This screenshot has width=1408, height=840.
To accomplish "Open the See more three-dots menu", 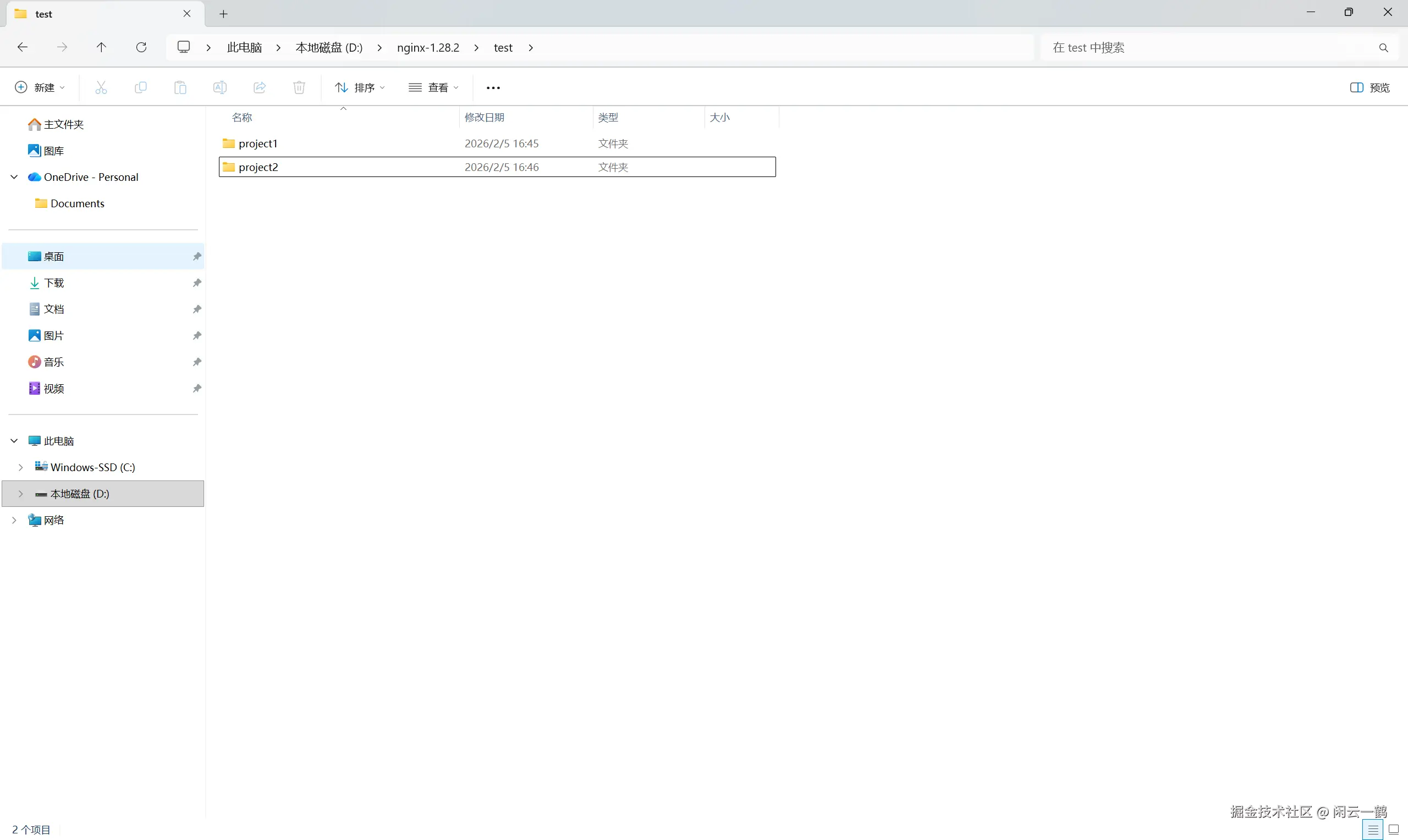I will click(x=493, y=87).
